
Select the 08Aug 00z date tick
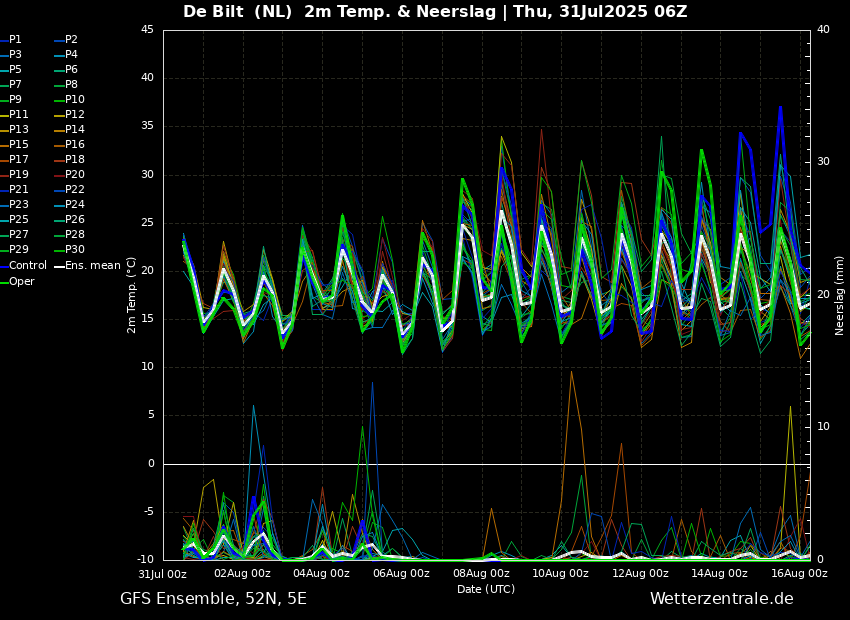click(x=481, y=574)
